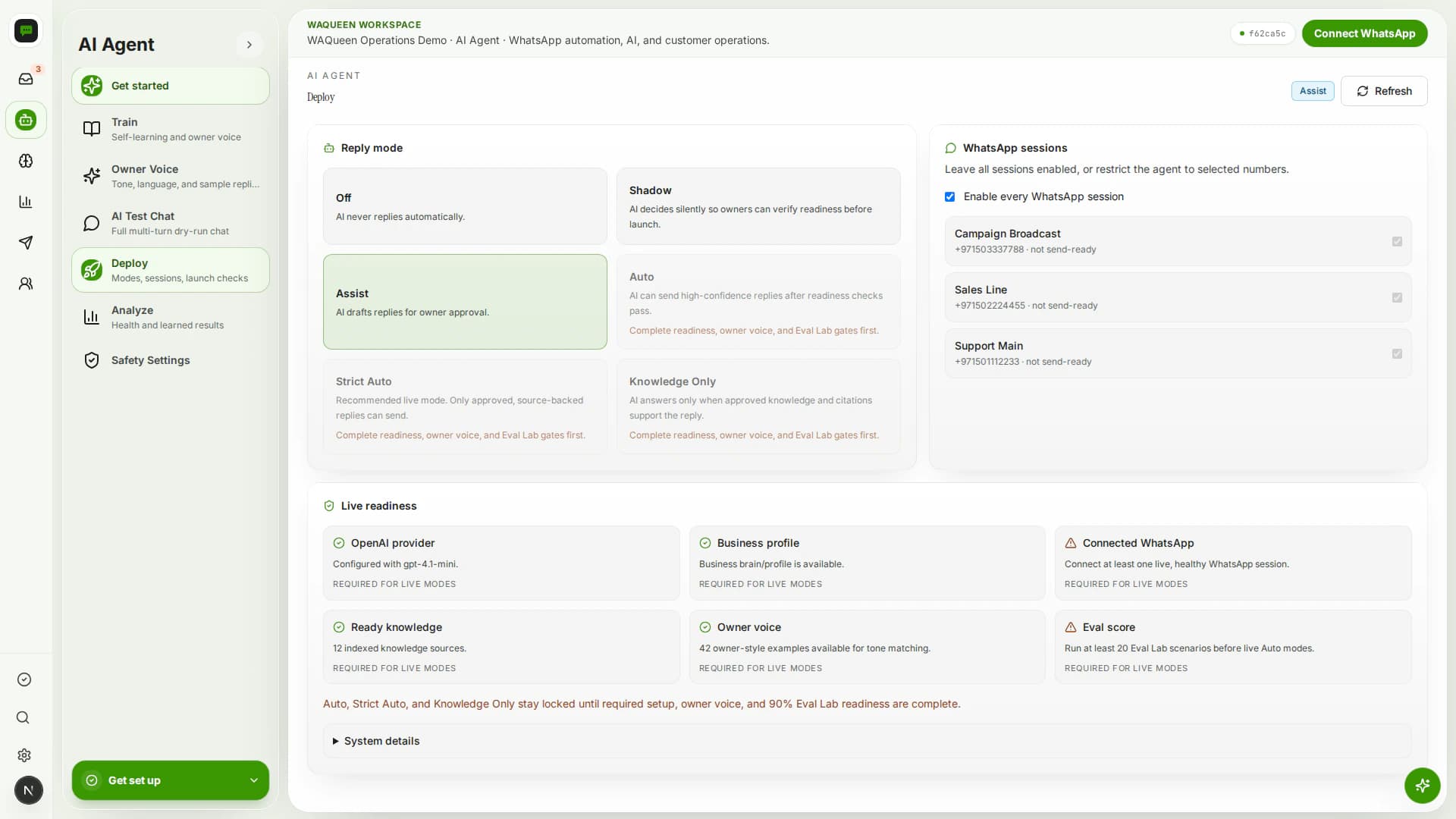Uncheck Enable every WhatsApp session
This screenshot has height=819, width=1456.
click(949, 196)
